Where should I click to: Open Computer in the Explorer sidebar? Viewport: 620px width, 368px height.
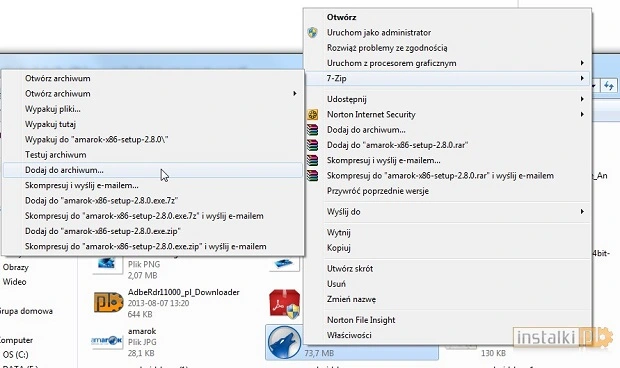click(x=16, y=340)
